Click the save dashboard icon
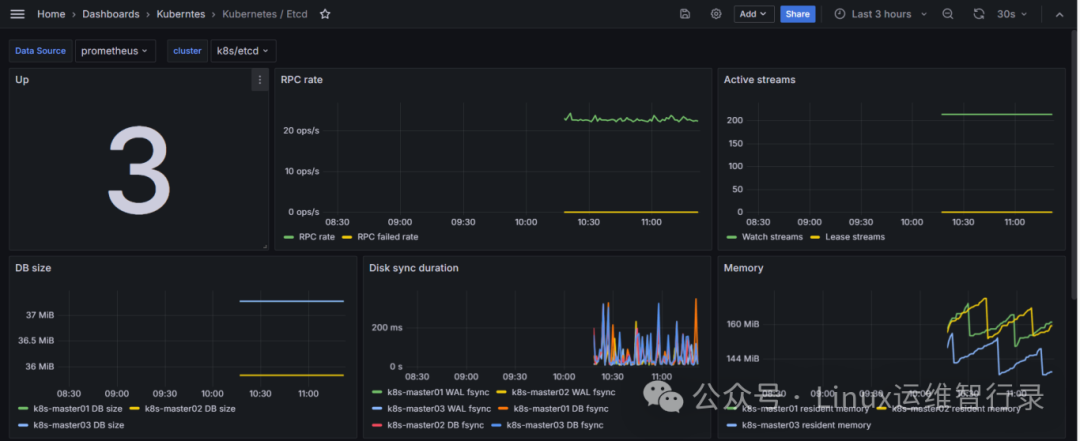1080x441 pixels. point(685,14)
